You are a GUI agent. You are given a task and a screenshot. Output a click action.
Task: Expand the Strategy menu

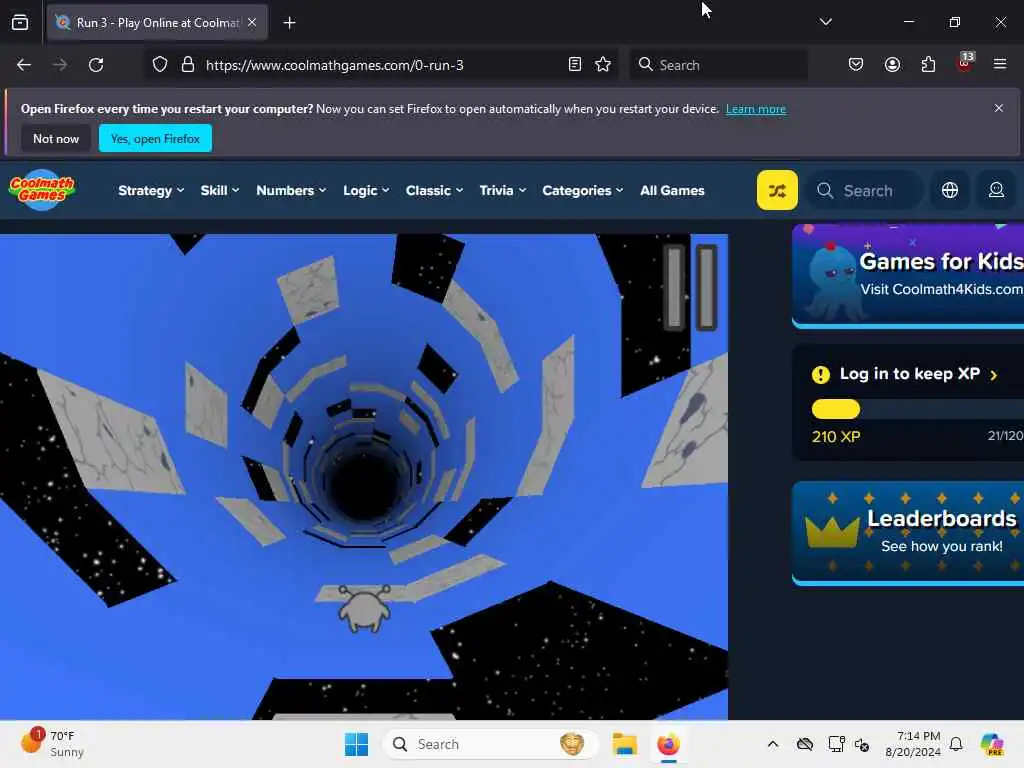click(151, 191)
